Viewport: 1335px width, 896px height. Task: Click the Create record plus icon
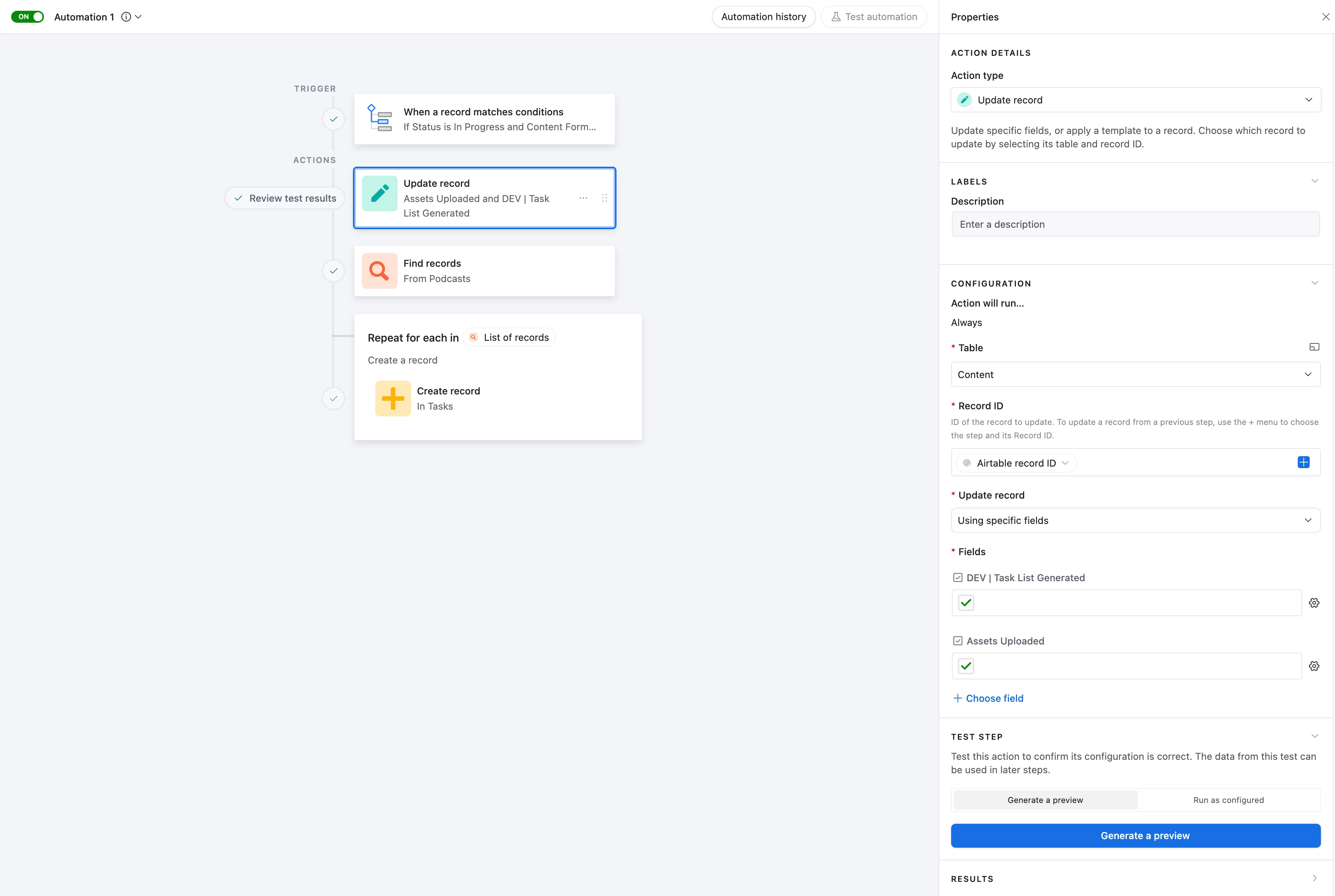(393, 398)
